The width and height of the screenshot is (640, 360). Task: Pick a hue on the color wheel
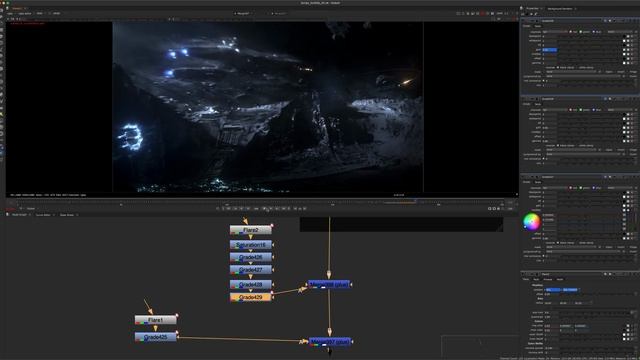(531, 222)
